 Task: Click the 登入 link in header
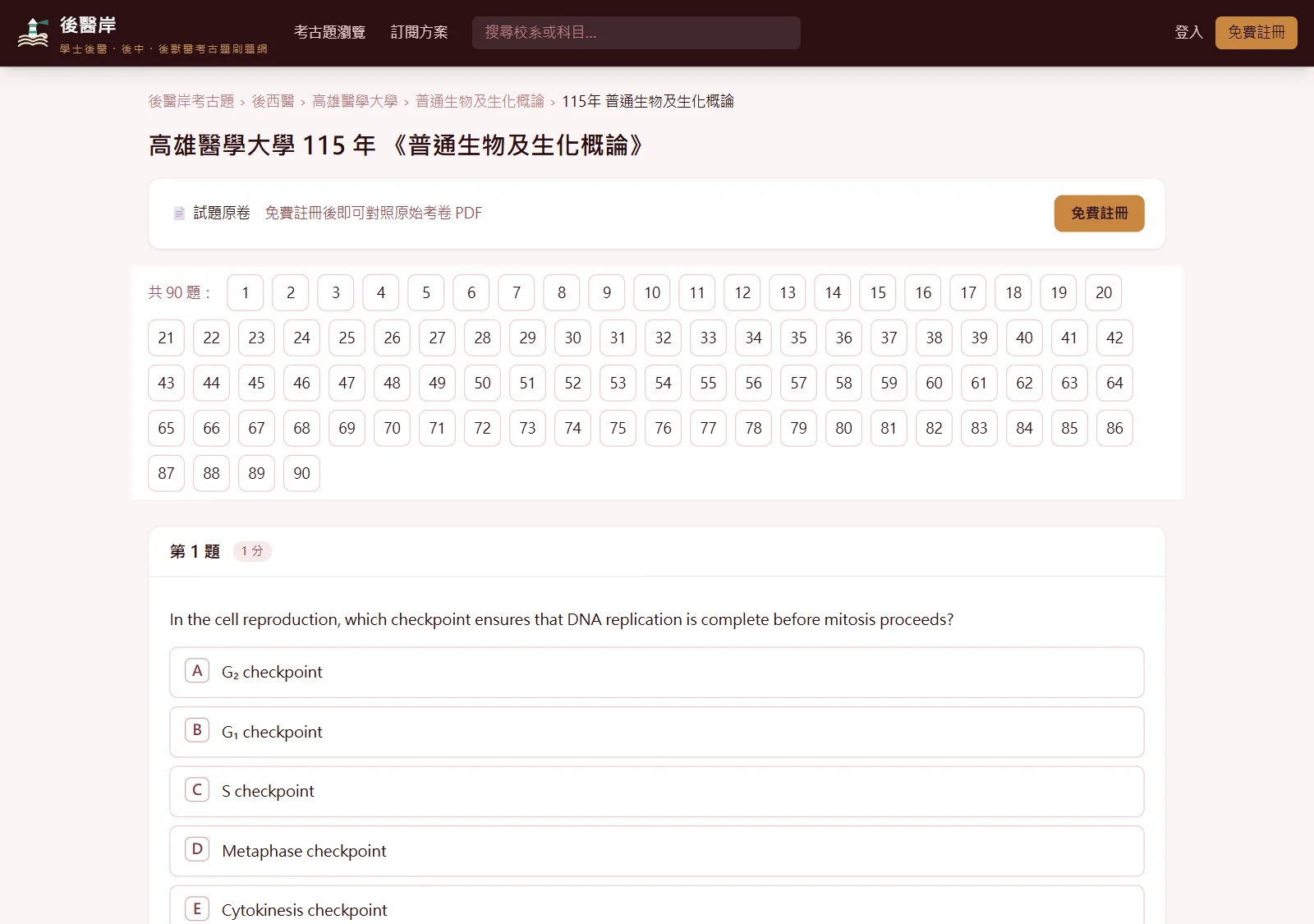click(x=1188, y=33)
